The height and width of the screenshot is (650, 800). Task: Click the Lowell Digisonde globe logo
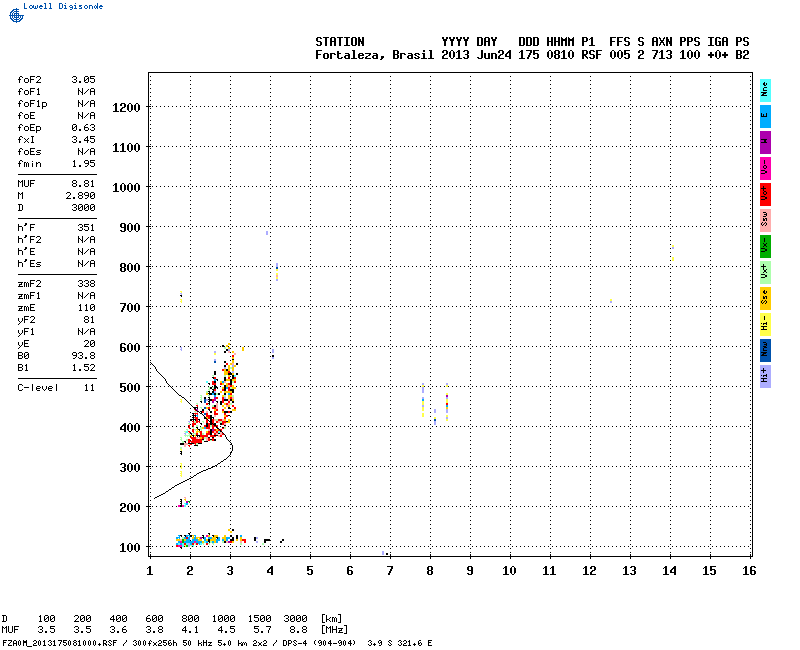click(16, 15)
